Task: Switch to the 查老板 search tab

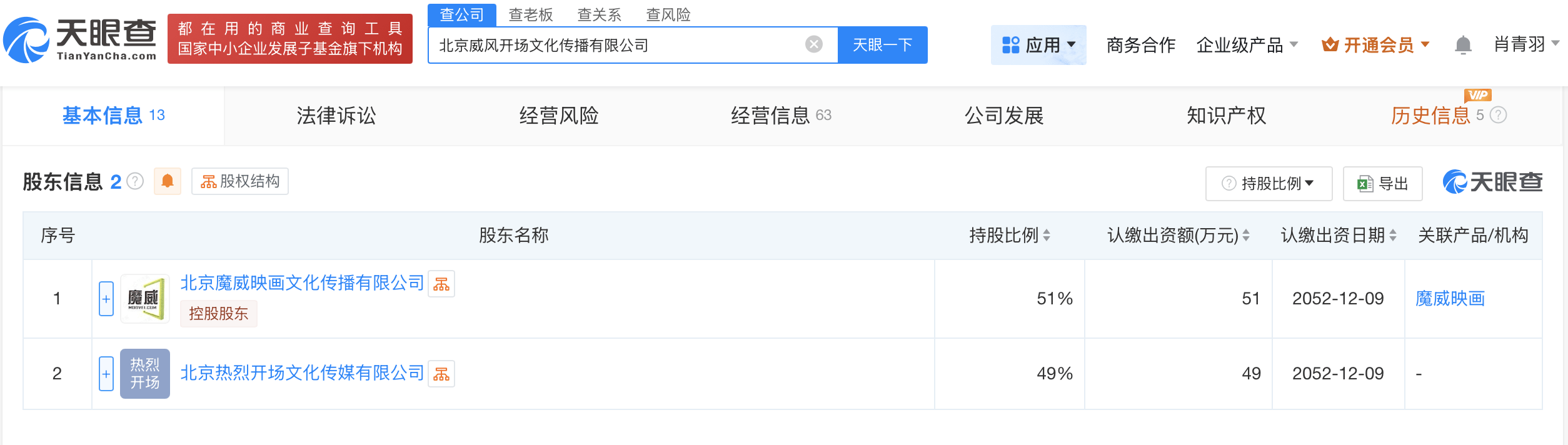Action: tap(531, 14)
